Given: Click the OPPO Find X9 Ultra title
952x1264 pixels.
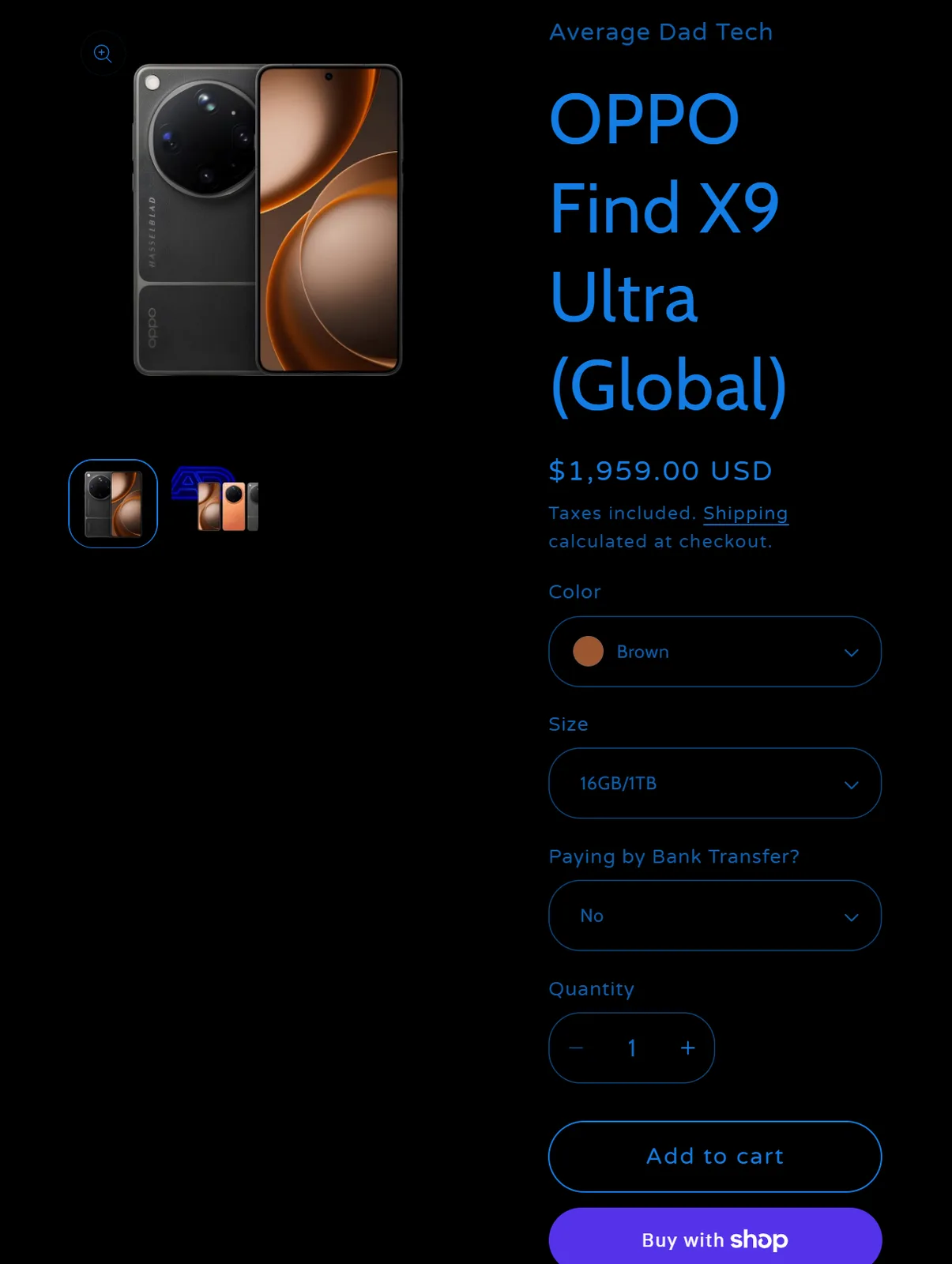Looking at the screenshot, I should [668, 252].
